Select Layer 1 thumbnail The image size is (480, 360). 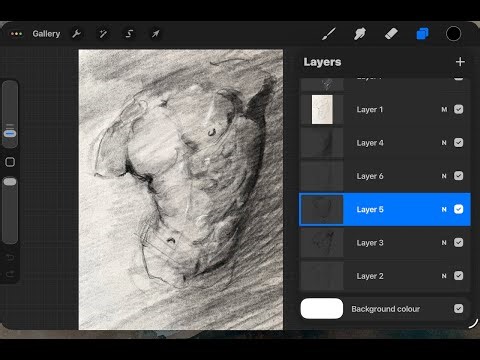tap(322, 109)
